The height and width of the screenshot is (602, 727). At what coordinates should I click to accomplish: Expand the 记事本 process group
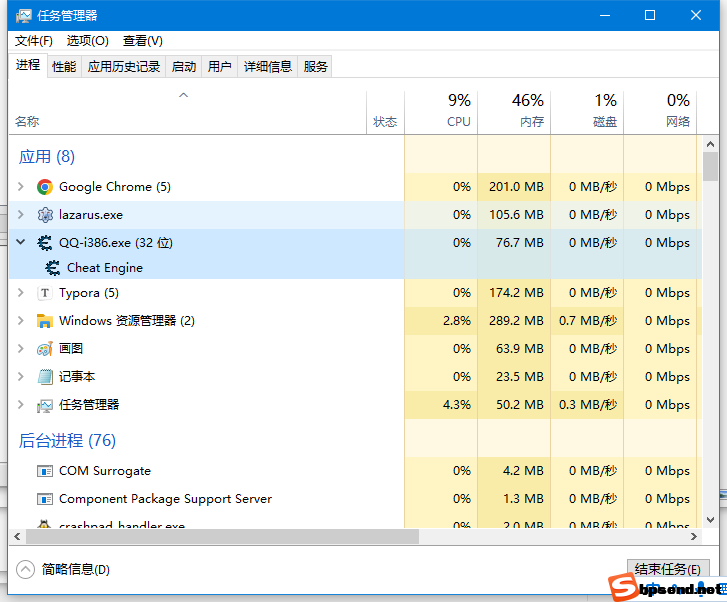tap(20, 376)
